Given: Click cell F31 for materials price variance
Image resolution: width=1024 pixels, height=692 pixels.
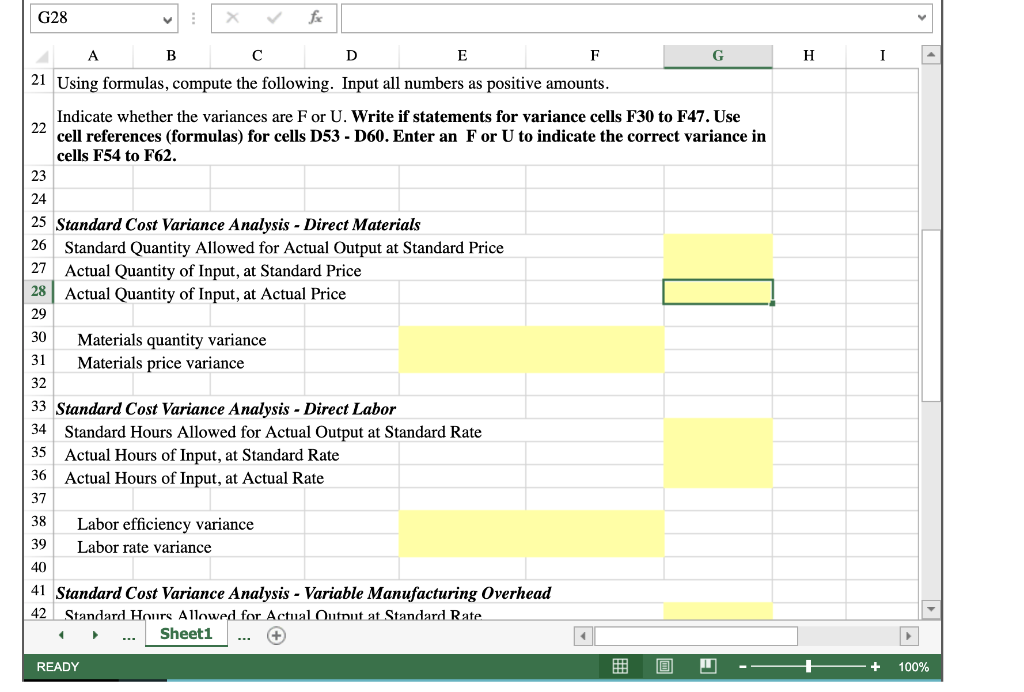Looking at the screenshot, I should (595, 361).
